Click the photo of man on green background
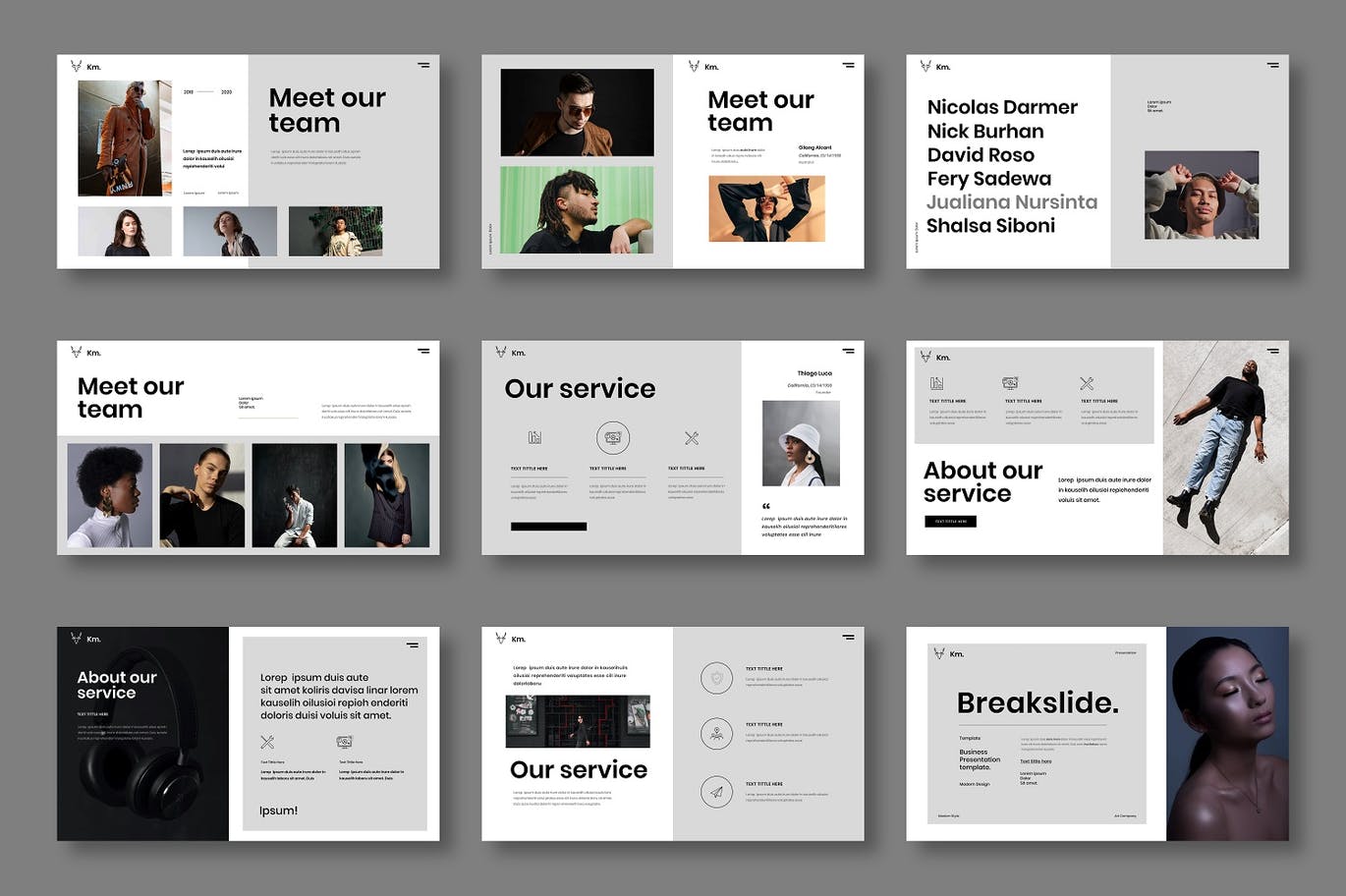The image size is (1346, 896). point(577,209)
